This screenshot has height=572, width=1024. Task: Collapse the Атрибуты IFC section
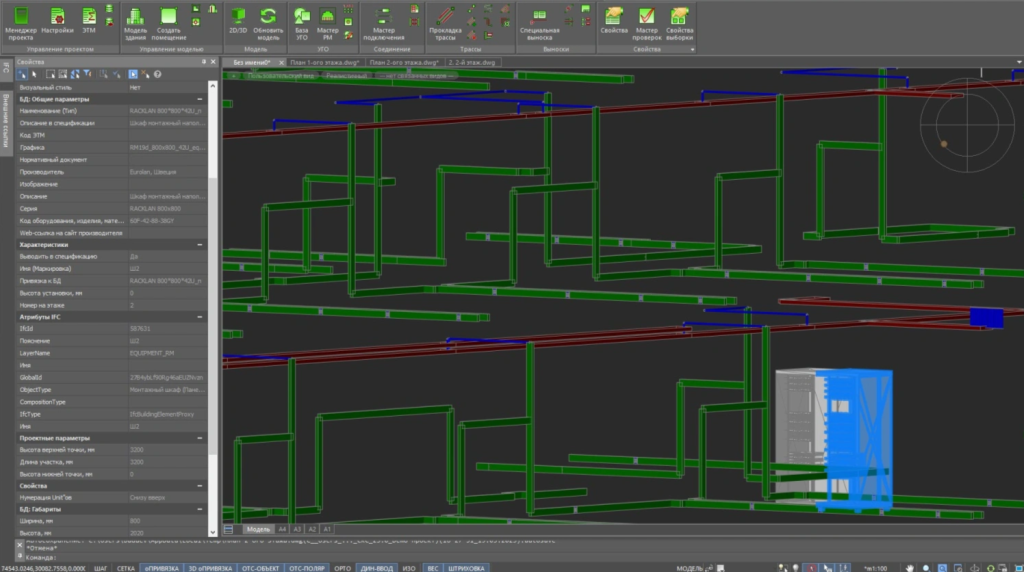199,317
